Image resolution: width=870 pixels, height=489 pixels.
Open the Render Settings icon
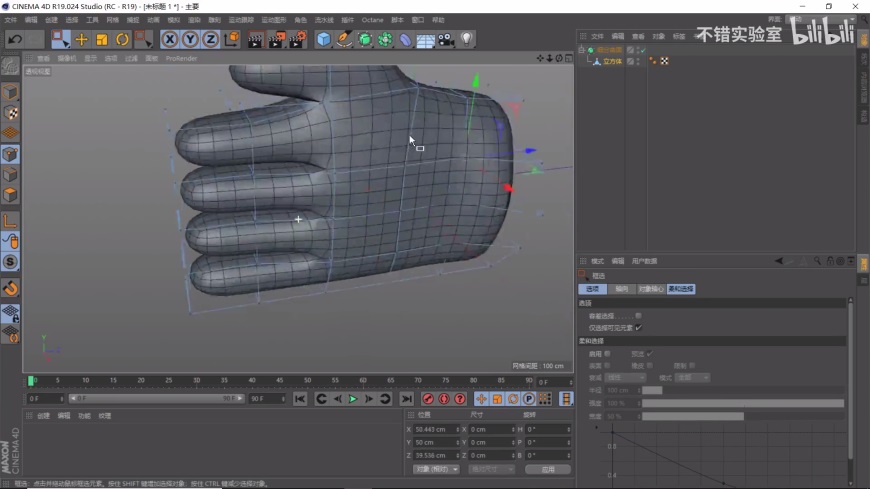coord(298,39)
